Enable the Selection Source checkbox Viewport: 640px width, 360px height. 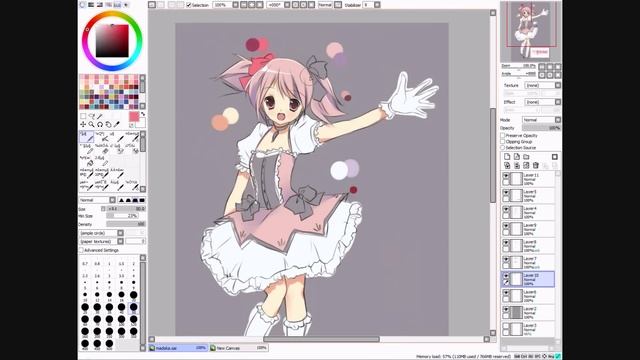pos(503,148)
